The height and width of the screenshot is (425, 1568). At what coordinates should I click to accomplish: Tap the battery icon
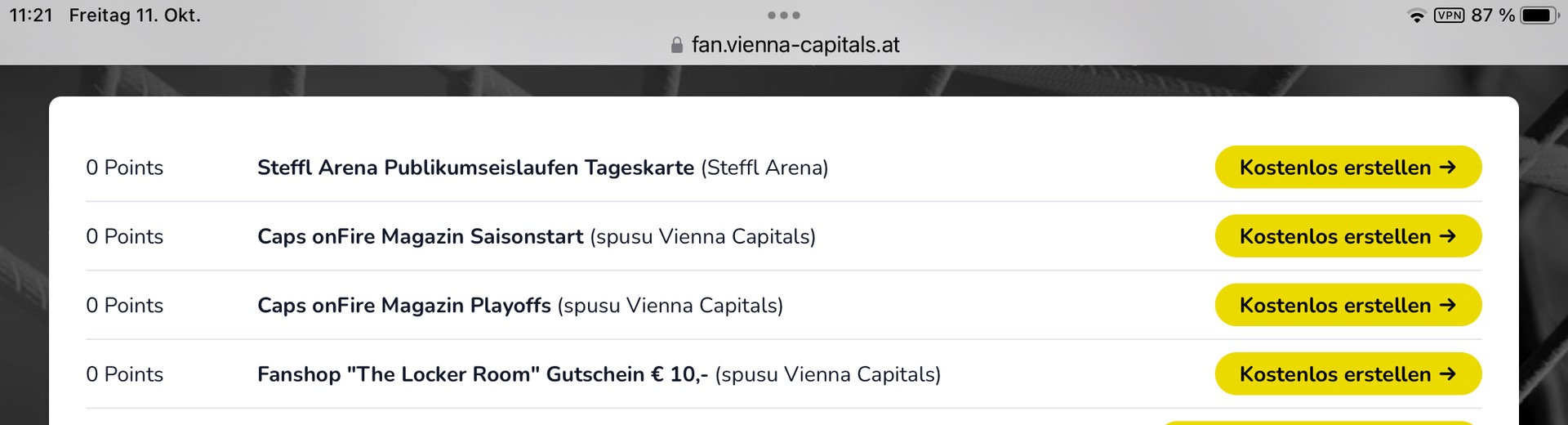click(x=1539, y=16)
